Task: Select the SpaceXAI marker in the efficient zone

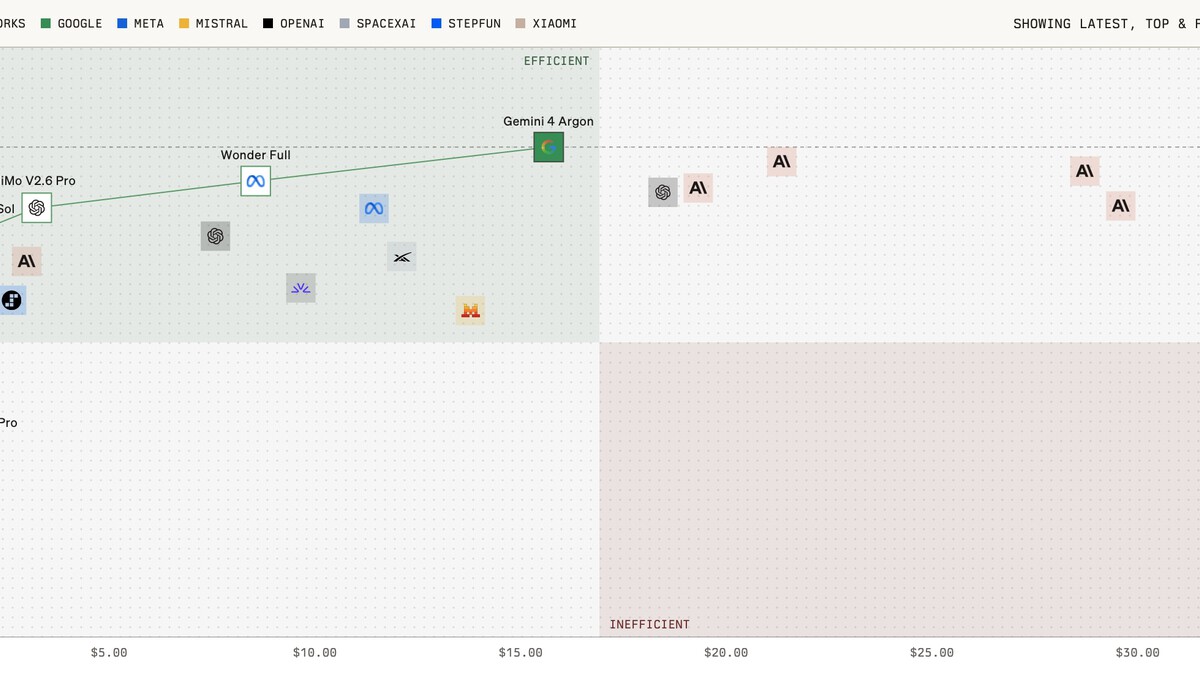Action: (x=402, y=257)
